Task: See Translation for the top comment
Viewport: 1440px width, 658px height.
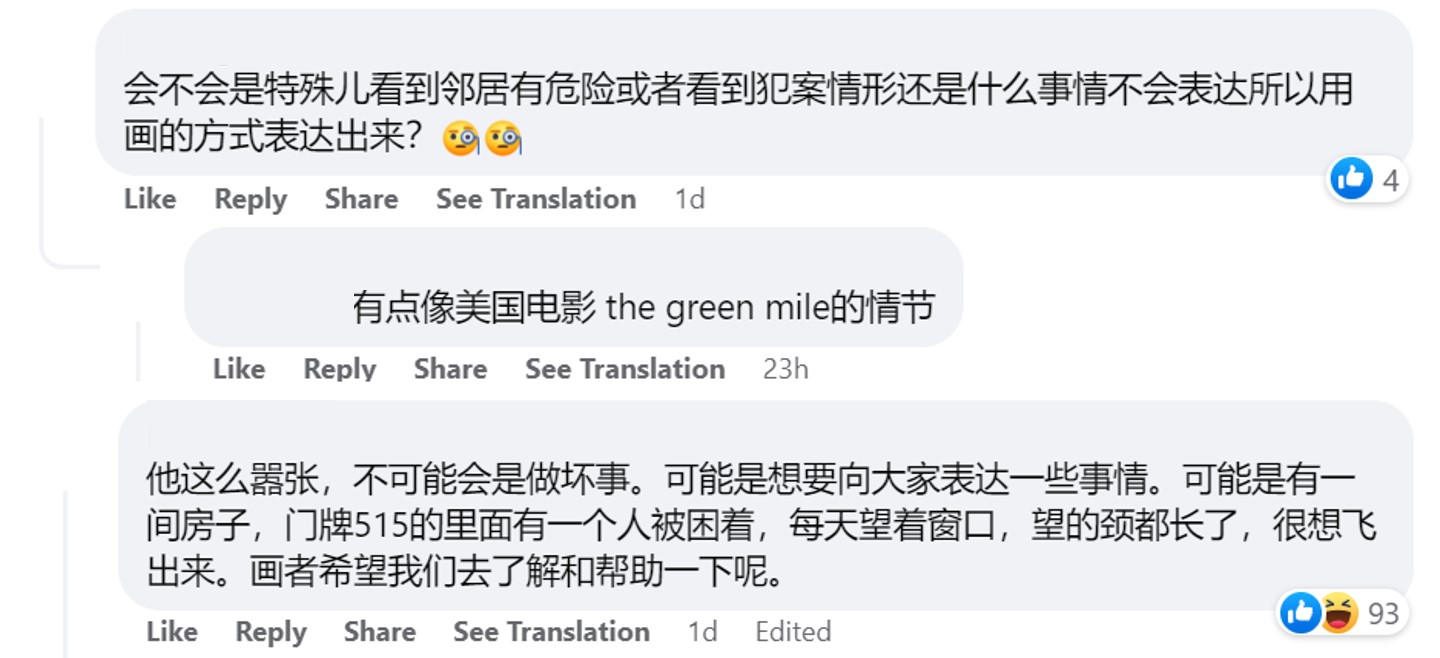Action: [536, 199]
